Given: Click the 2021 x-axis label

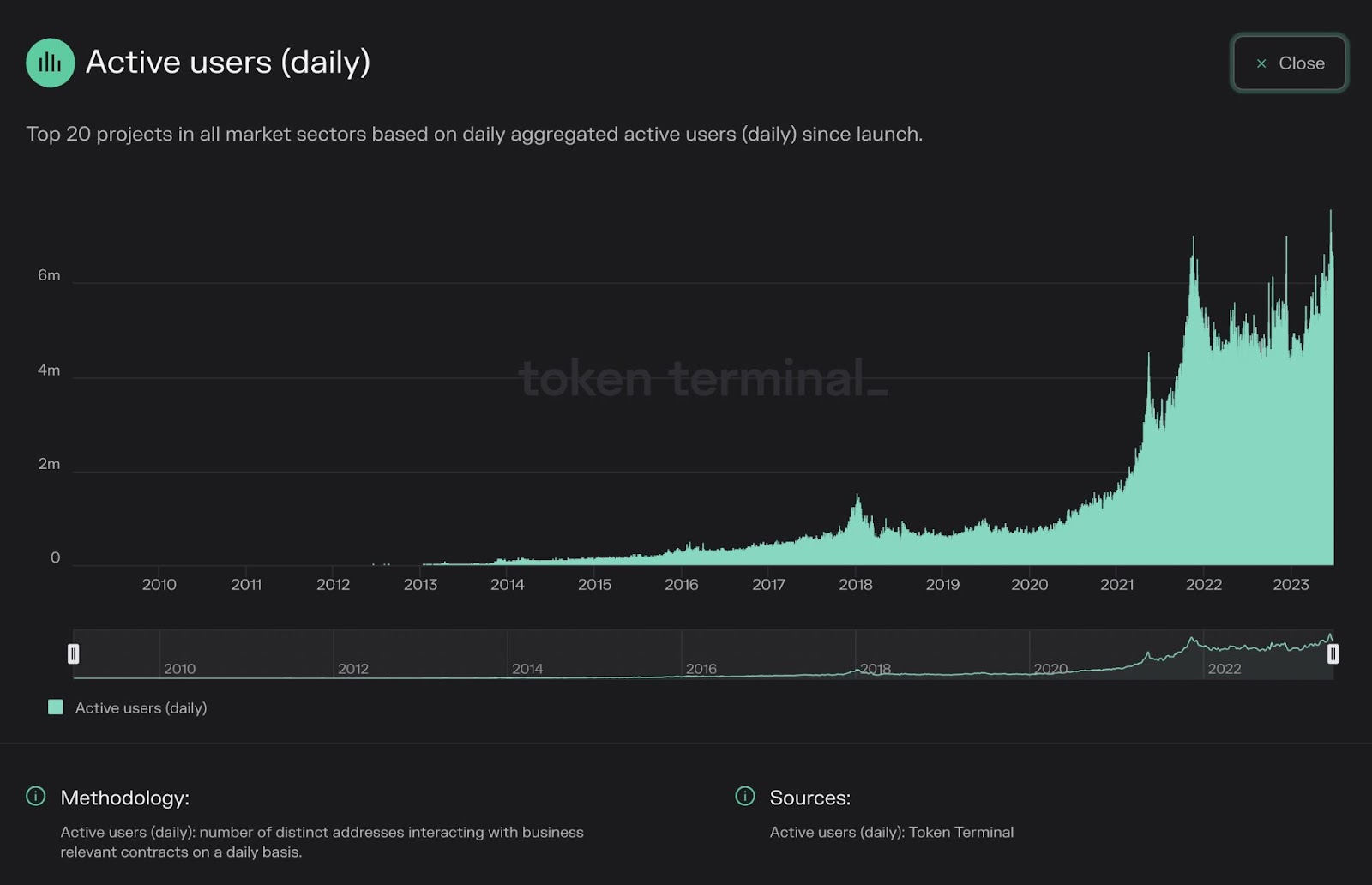Looking at the screenshot, I should click(1116, 585).
